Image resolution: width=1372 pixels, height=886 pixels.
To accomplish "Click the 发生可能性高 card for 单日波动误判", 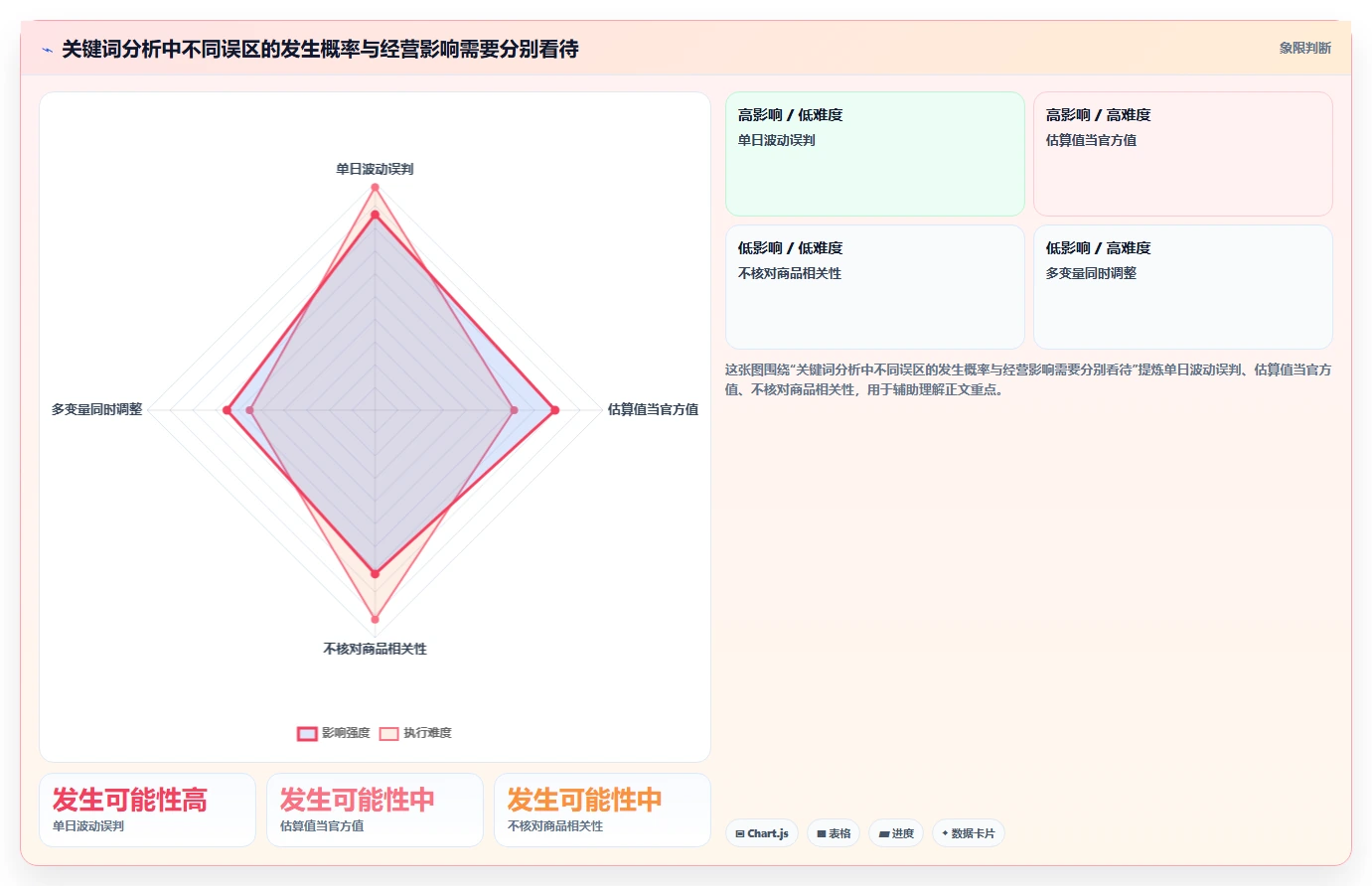I will click(147, 810).
